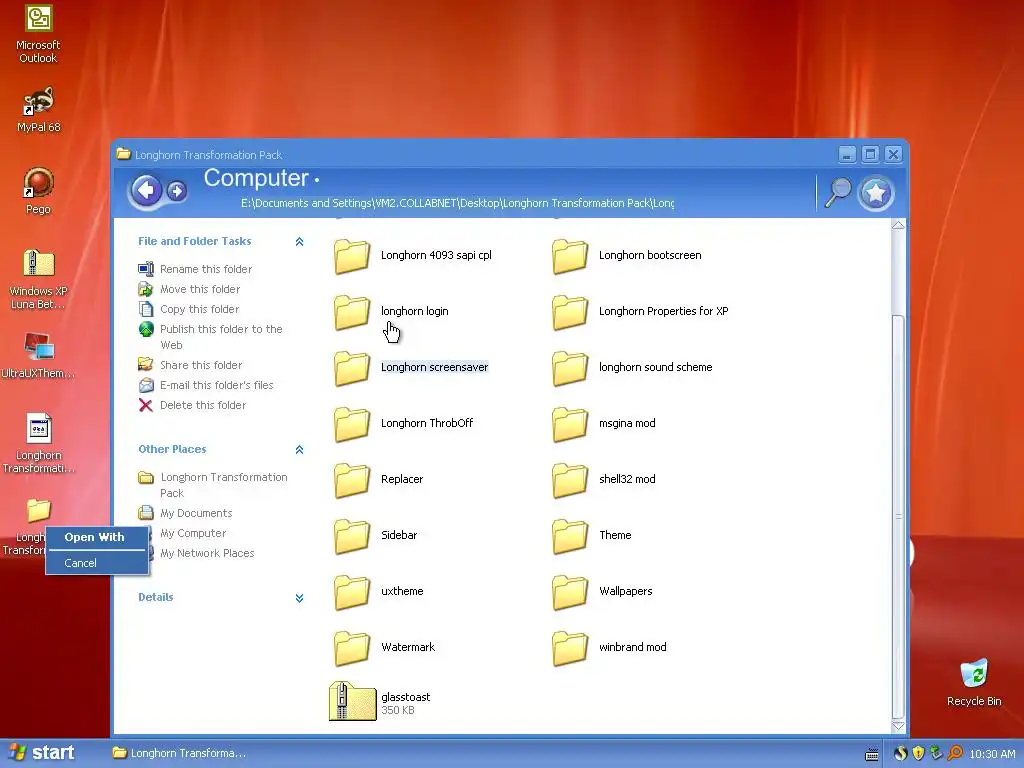Viewport: 1024px width, 768px height.
Task: Select the Wallpapers folder icon
Action: click(x=570, y=592)
